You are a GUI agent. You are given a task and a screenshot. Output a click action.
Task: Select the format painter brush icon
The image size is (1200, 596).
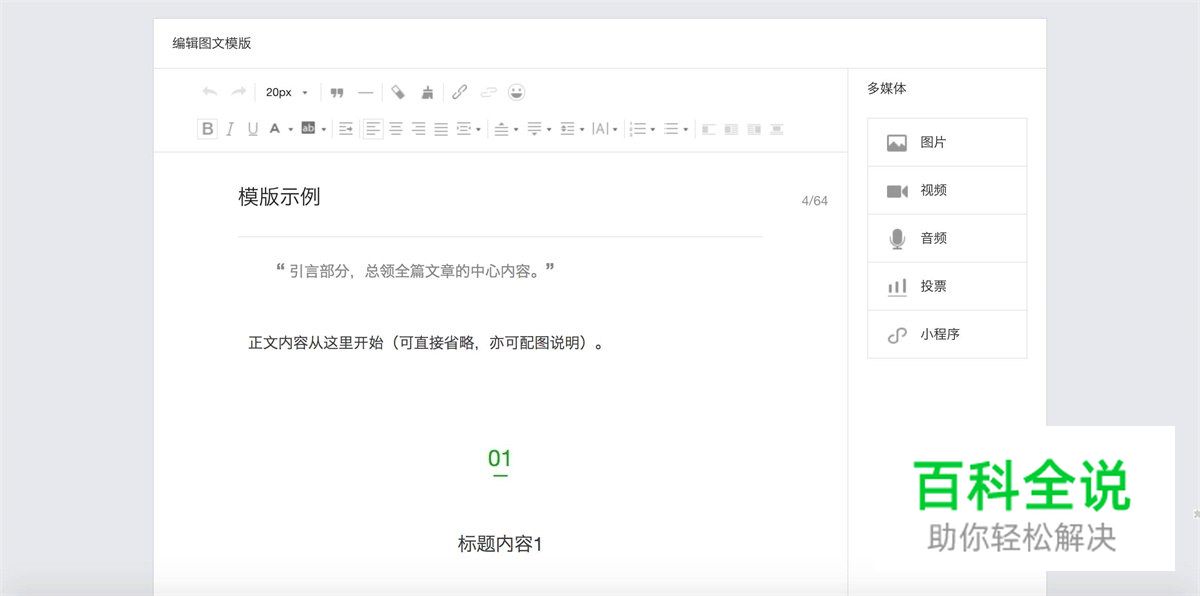click(428, 91)
